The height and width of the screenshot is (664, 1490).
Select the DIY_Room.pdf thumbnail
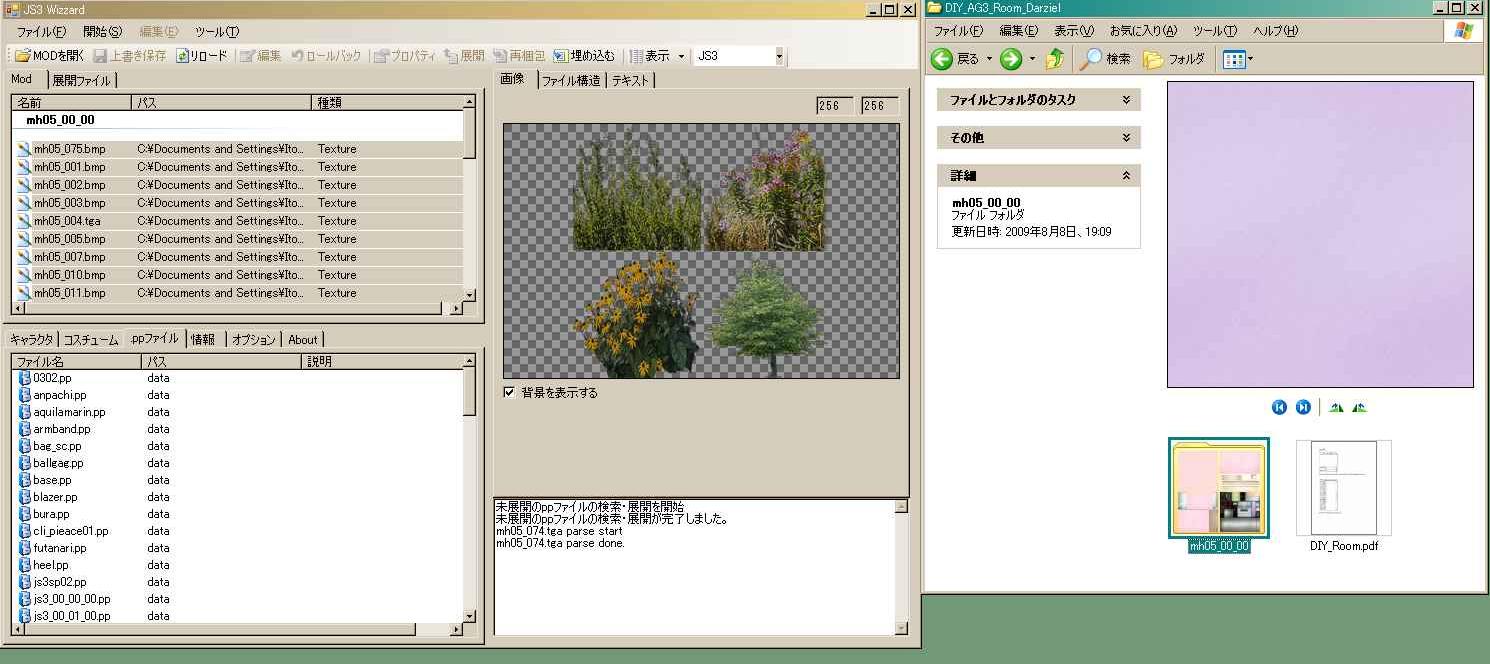(1343, 490)
